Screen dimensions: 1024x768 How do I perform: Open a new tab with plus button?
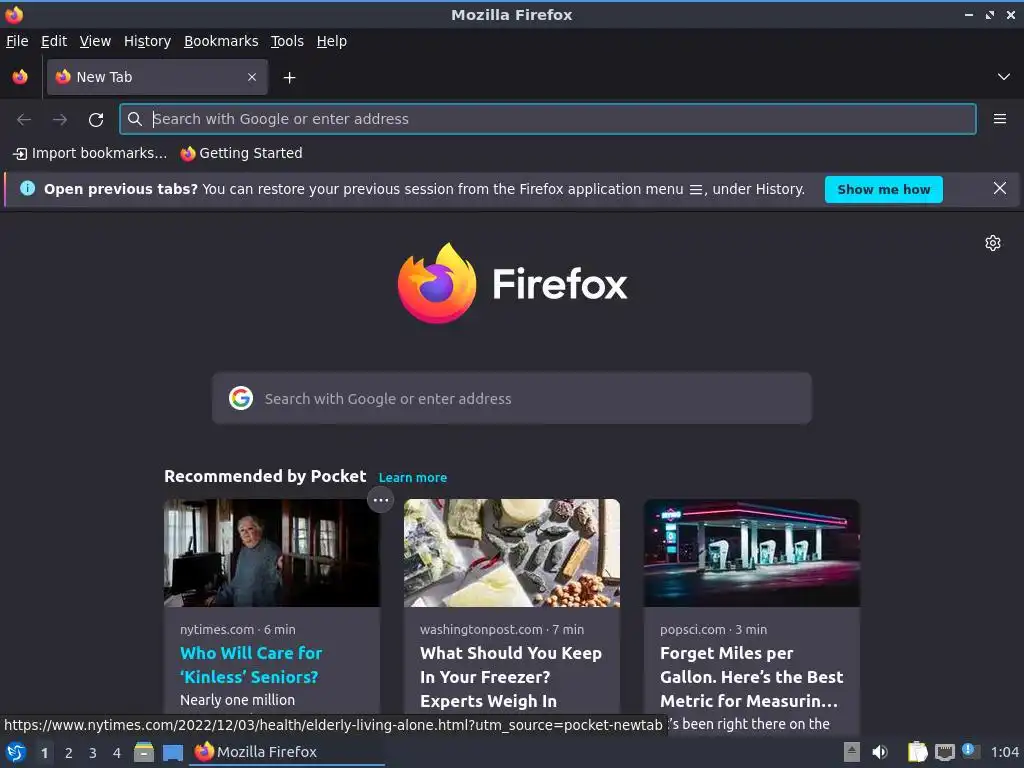pos(289,78)
